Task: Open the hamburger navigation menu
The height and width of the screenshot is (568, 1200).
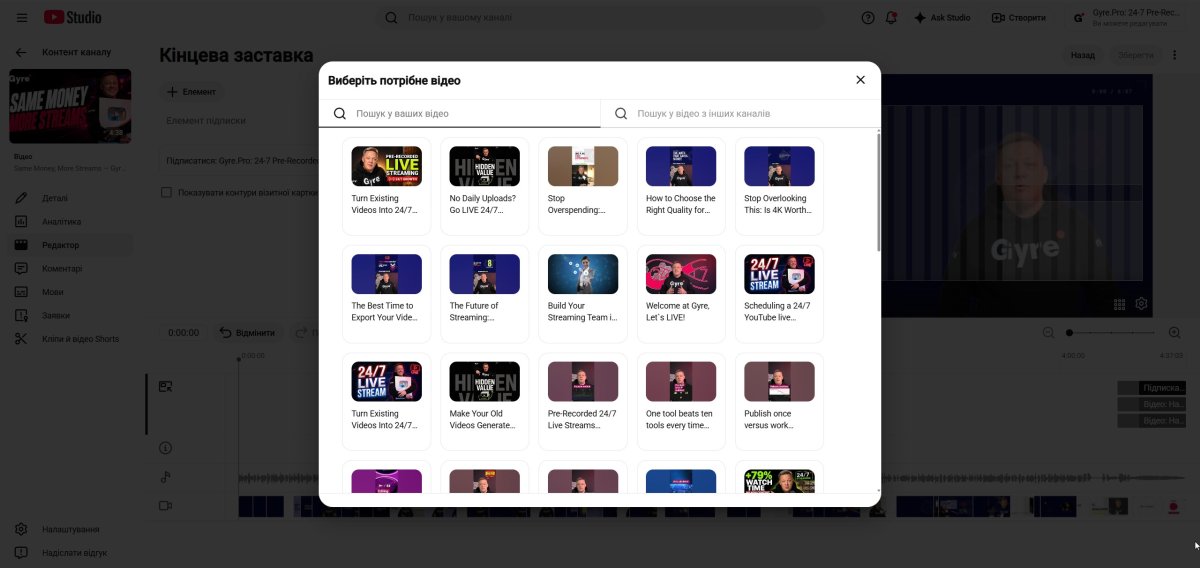Action: 22,18
